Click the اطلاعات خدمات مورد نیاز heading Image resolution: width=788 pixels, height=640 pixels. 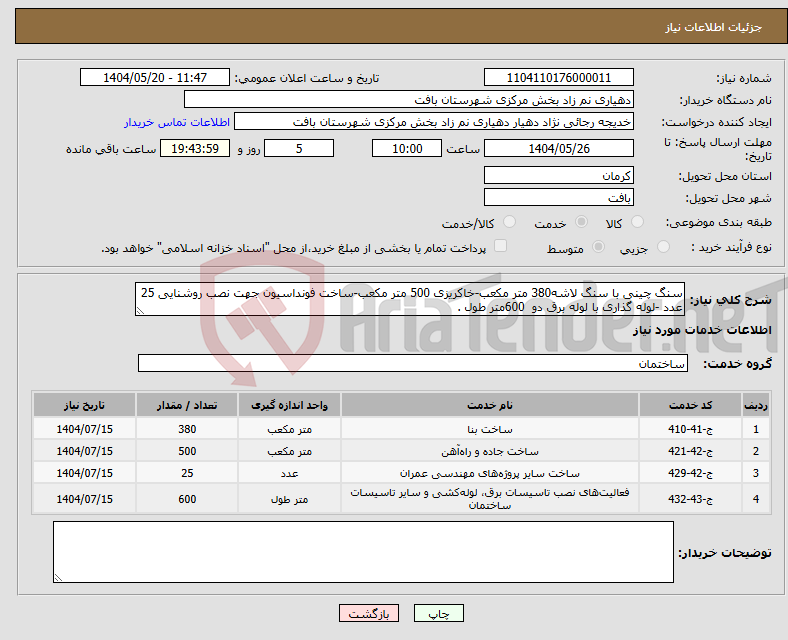[x=702, y=330]
